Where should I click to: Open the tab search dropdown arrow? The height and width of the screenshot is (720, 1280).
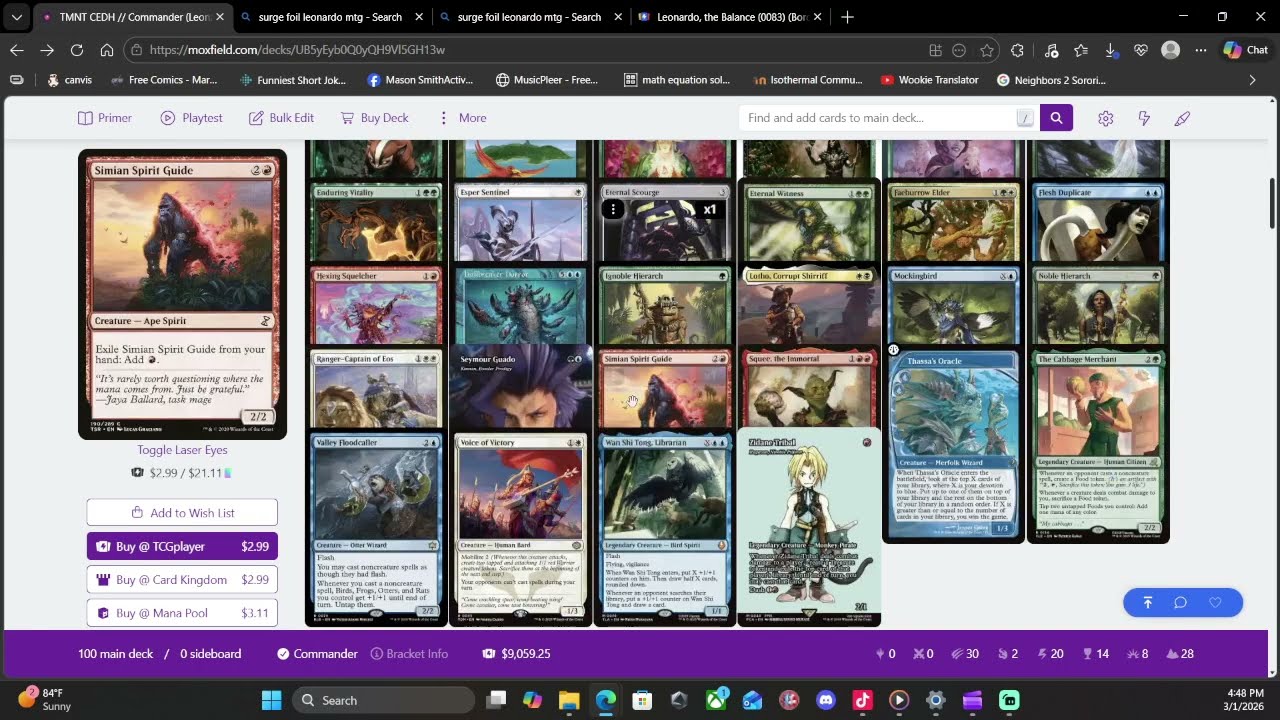(x=16, y=17)
